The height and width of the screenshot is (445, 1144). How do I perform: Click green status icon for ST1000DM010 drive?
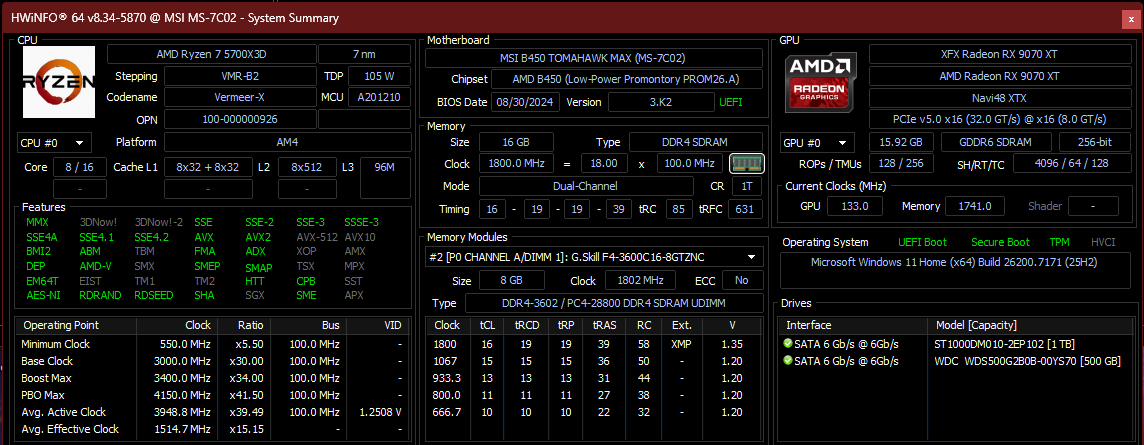point(787,344)
